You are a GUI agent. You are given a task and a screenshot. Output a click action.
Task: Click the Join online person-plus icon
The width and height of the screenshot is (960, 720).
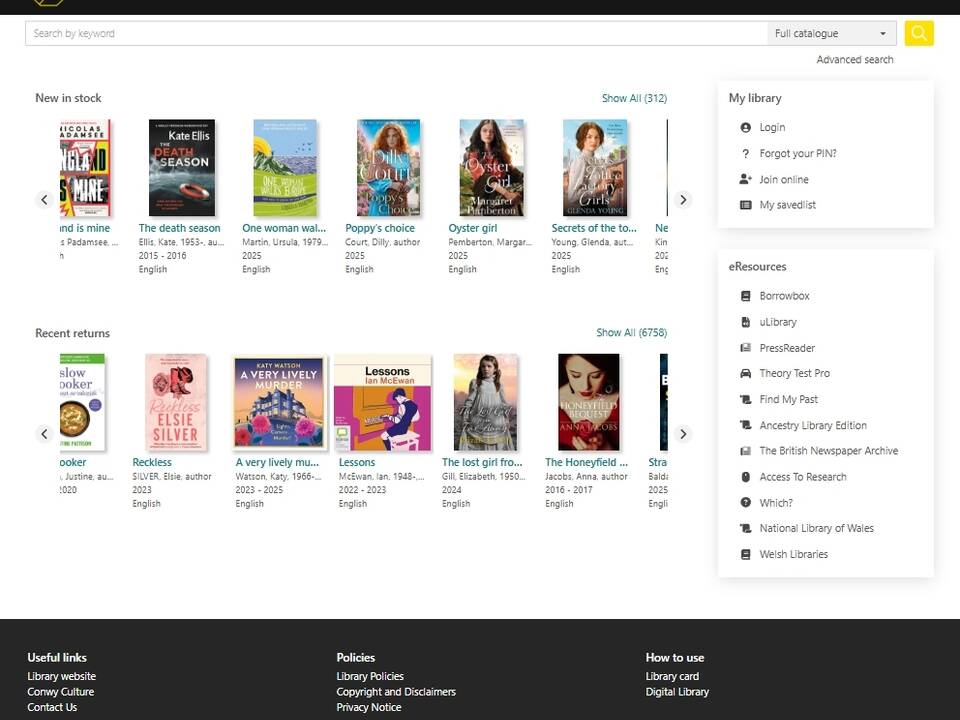(745, 179)
